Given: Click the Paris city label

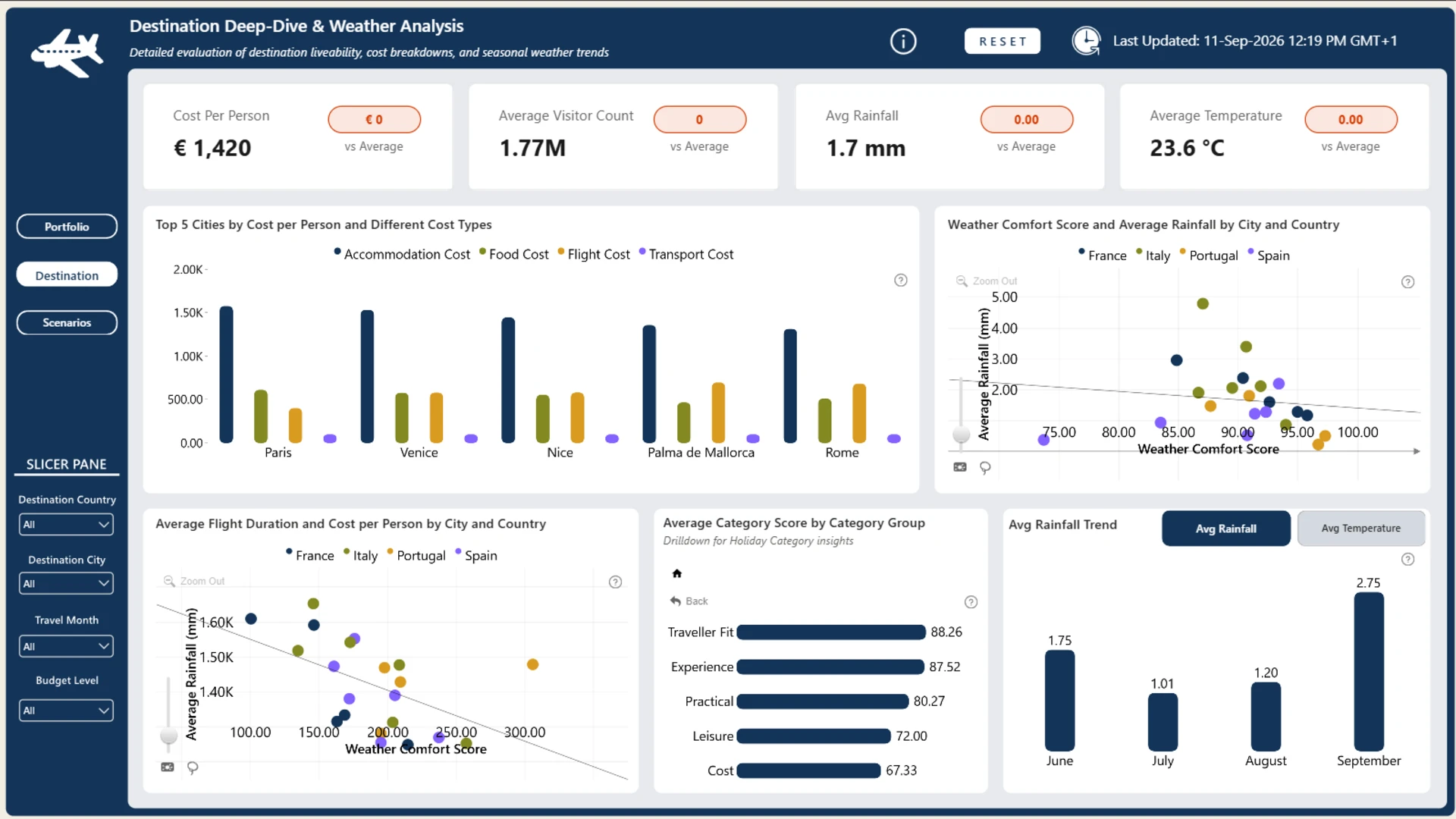Looking at the screenshot, I should pyautogui.click(x=278, y=453).
